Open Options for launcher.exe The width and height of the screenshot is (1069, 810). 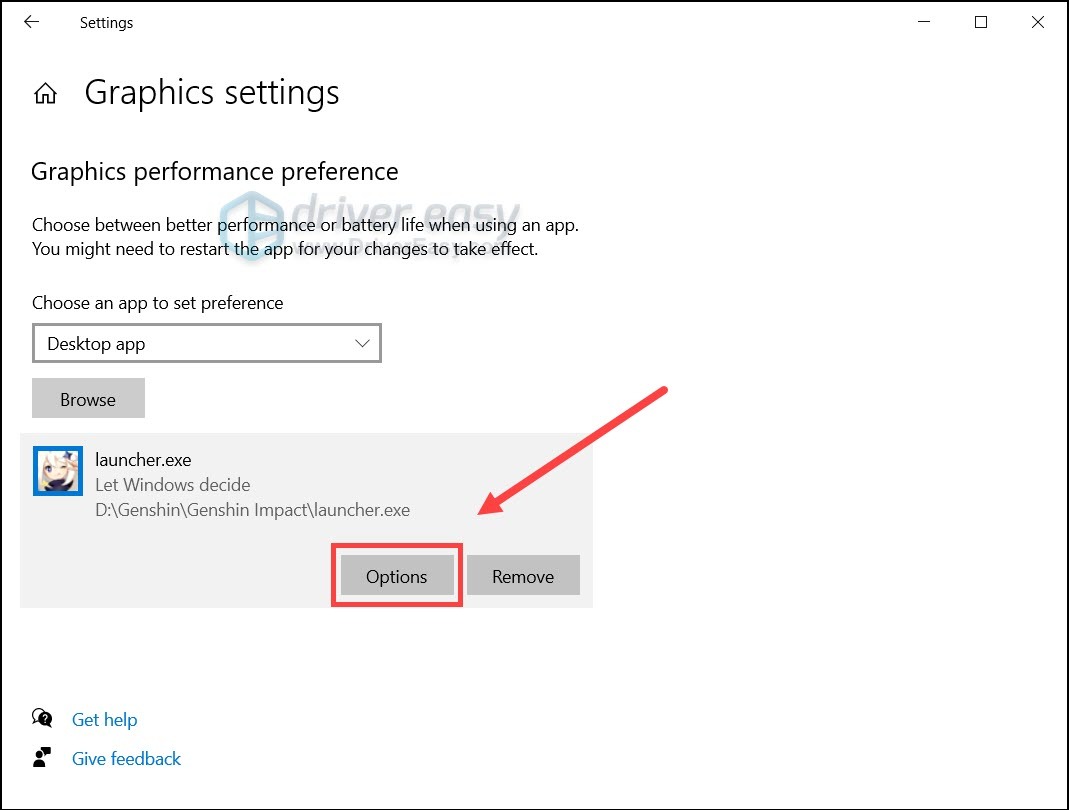pyautogui.click(x=396, y=576)
